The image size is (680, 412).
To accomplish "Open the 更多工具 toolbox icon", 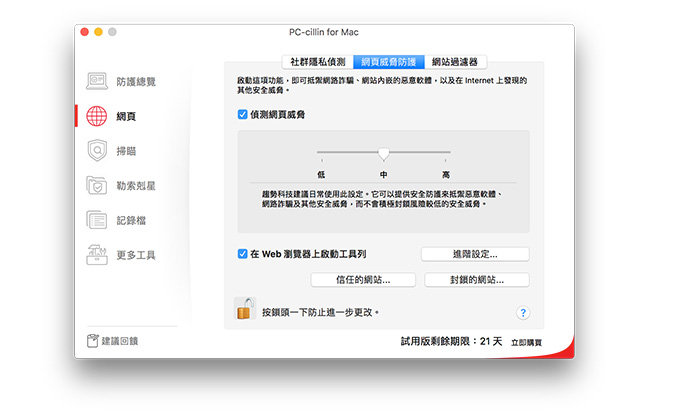I will coord(97,254).
